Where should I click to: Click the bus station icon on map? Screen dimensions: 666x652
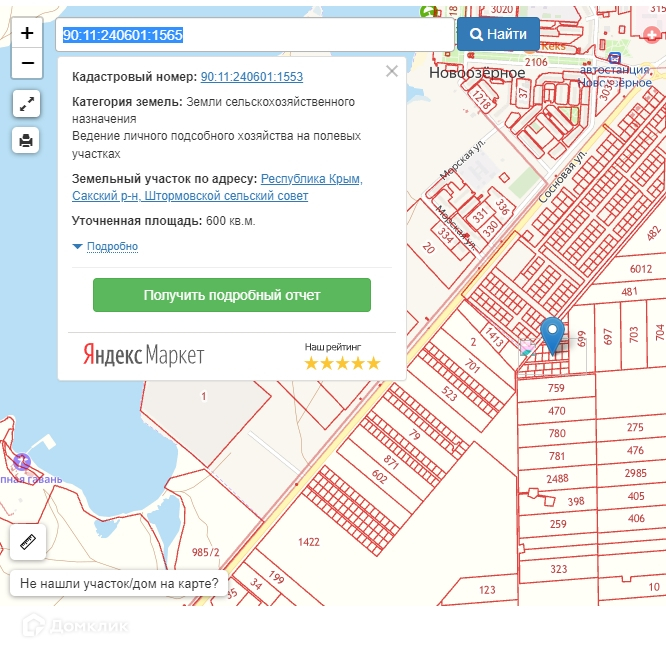pos(614,57)
